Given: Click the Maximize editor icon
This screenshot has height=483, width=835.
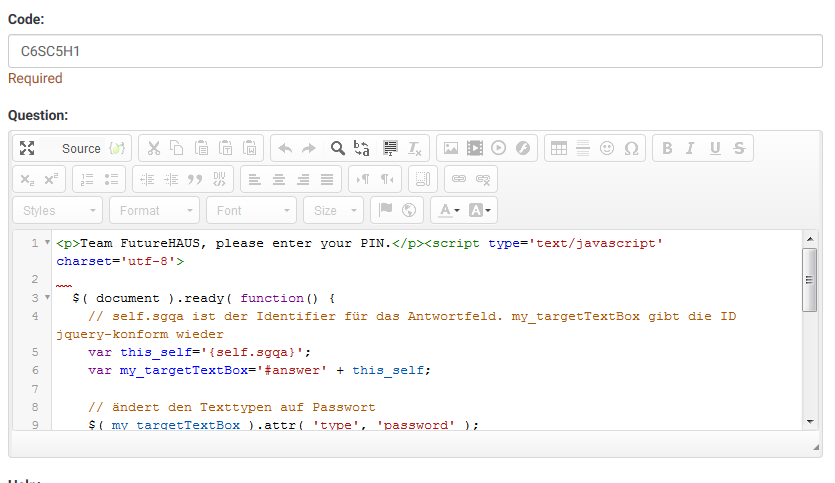Looking at the screenshot, I should click(x=27, y=148).
